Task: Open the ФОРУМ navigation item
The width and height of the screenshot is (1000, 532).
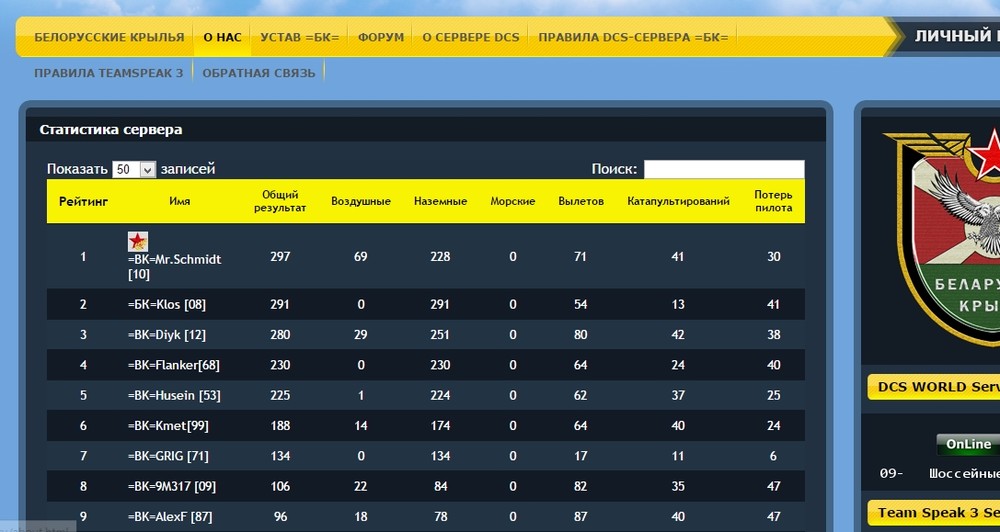Action: point(381,37)
